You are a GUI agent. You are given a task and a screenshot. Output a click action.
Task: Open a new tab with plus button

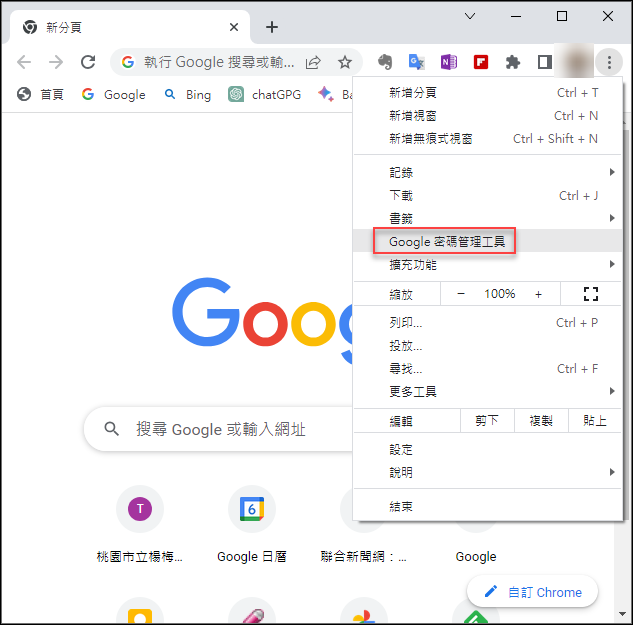[x=272, y=27]
